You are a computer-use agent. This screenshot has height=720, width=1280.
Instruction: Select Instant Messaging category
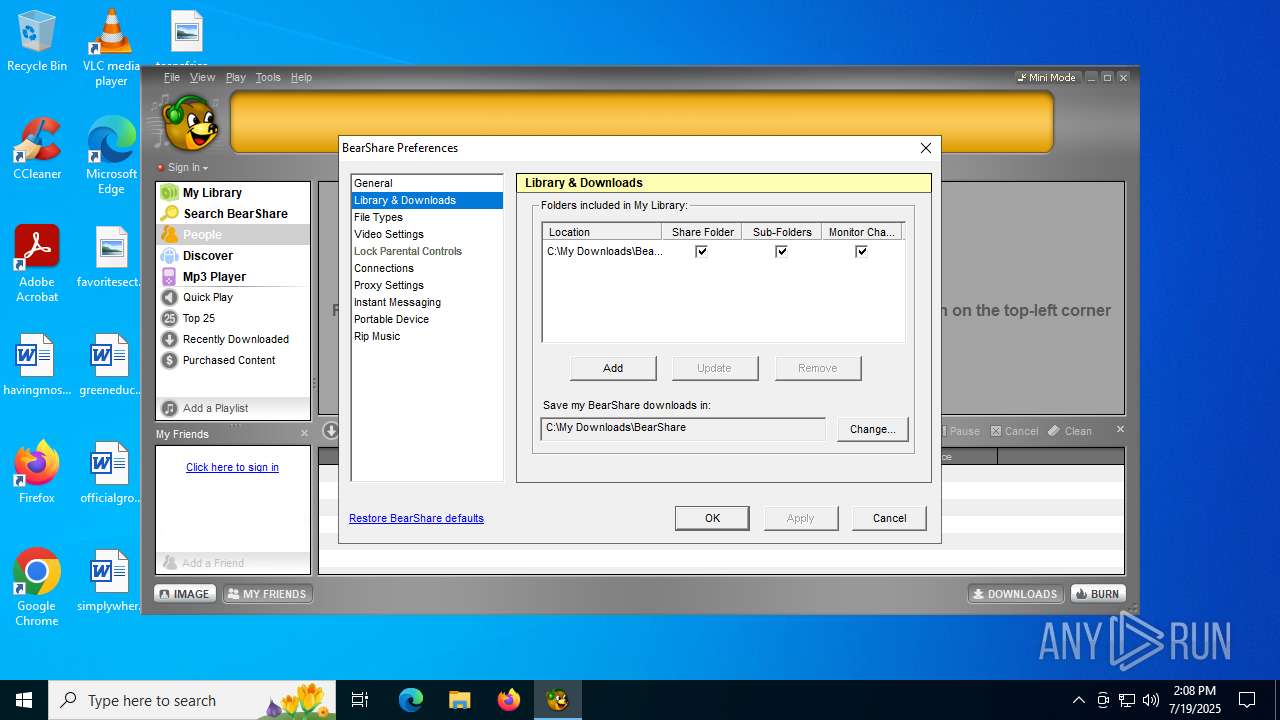pyautogui.click(x=427, y=302)
